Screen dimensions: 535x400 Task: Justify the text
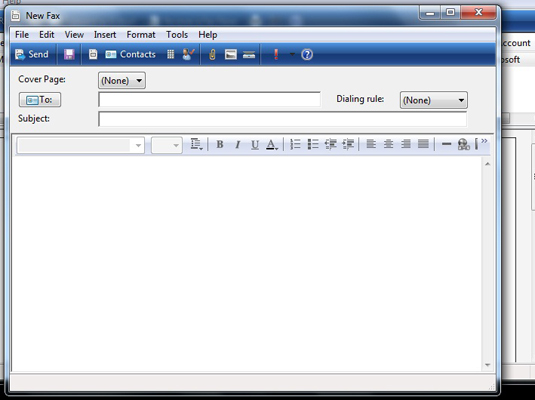pos(423,144)
